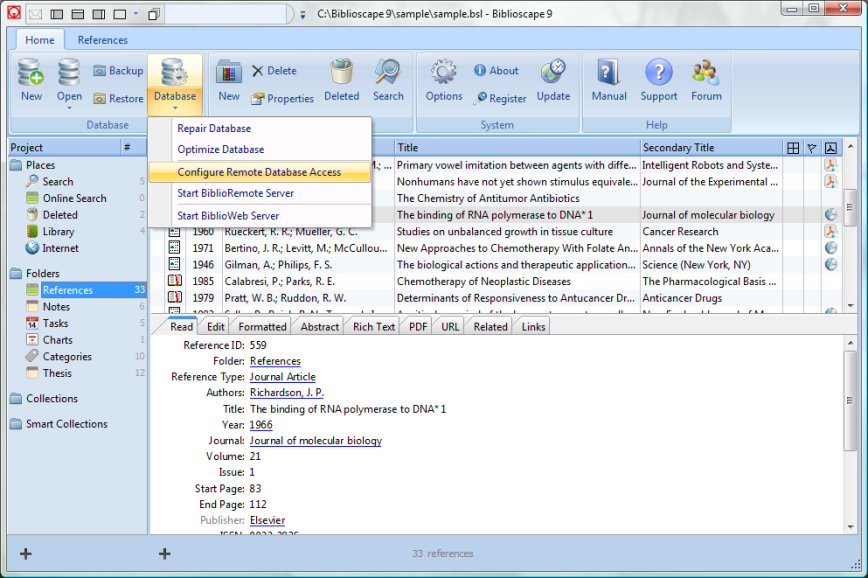Select Categories folder
Image resolution: width=868 pixels, height=578 pixels.
pyautogui.click(x=67, y=357)
